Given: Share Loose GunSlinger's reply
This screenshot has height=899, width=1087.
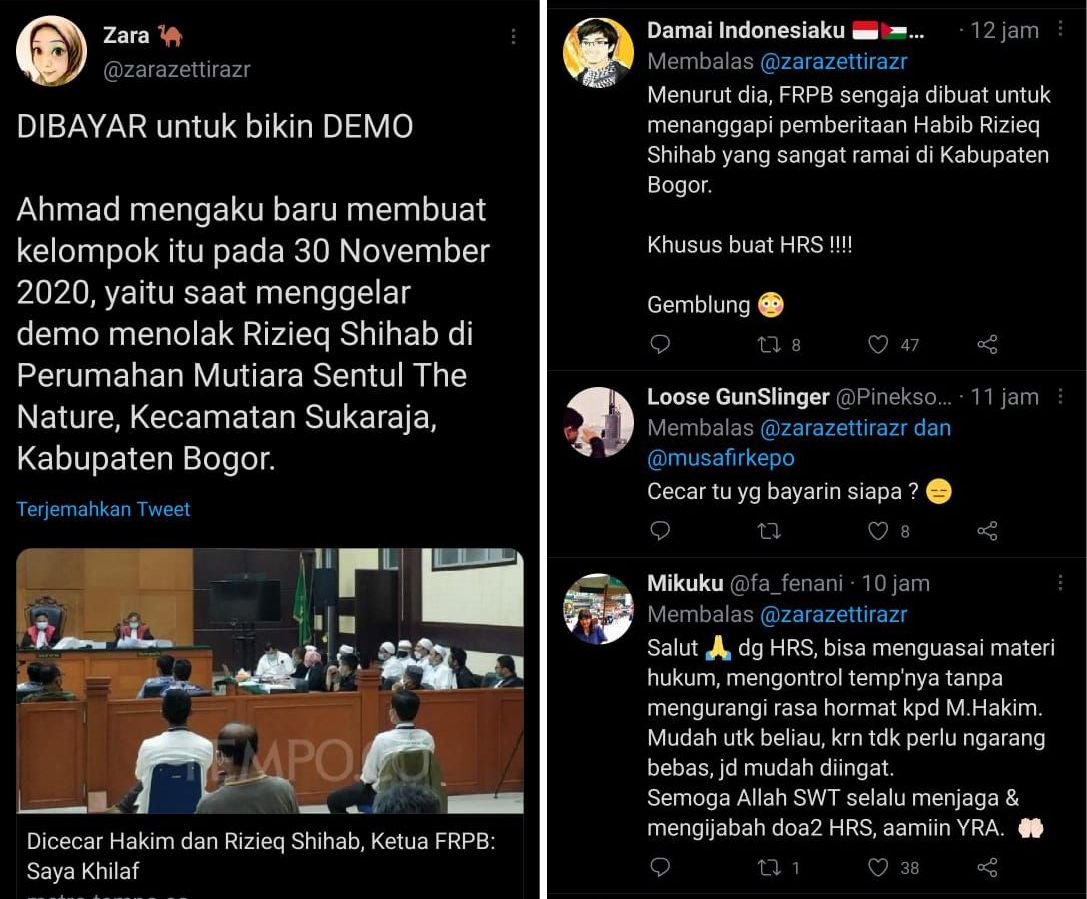Looking at the screenshot, I should [x=987, y=531].
